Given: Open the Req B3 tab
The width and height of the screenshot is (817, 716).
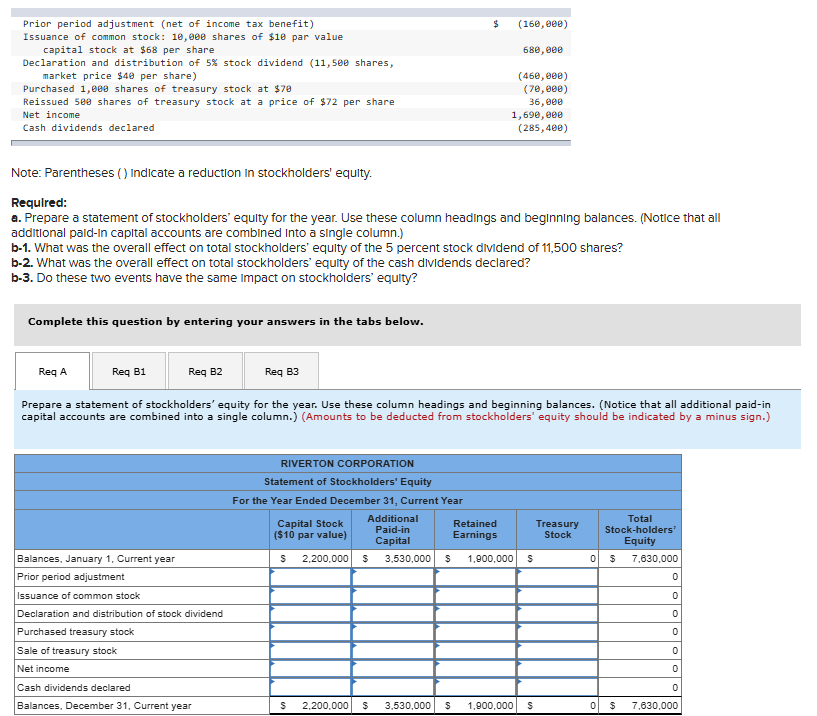Looking at the screenshot, I should tap(281, 371).
